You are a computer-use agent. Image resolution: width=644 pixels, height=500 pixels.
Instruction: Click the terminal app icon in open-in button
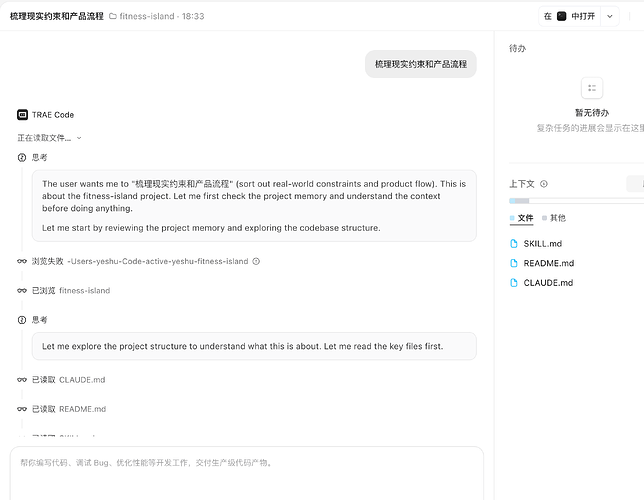[x=561, y=16]
